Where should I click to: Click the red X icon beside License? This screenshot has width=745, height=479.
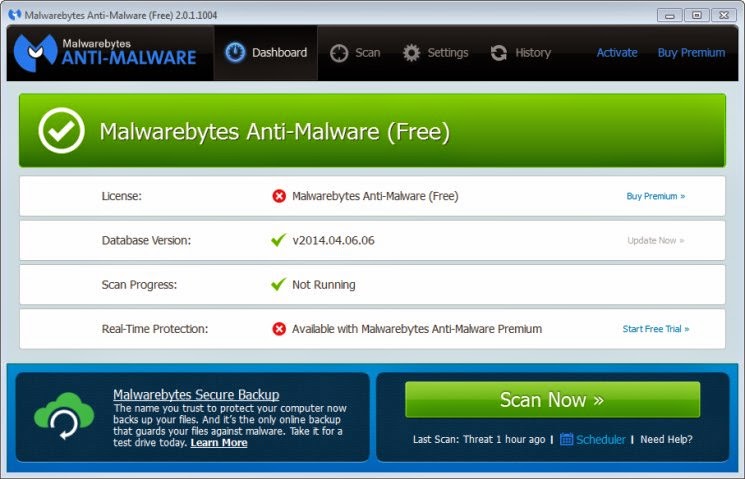279,196
